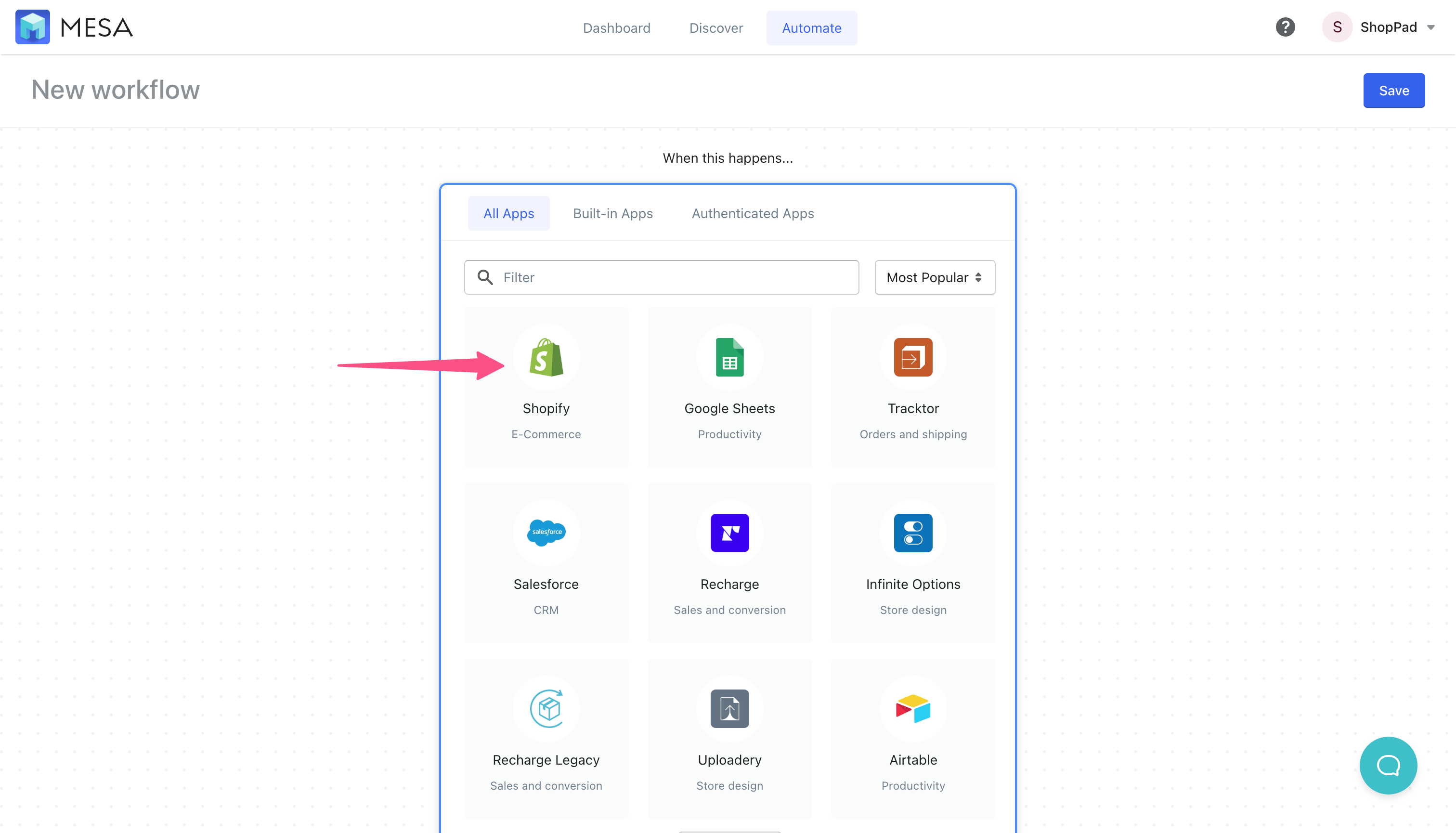Switch to Built-in Apps tab

click(x=613, y=213)
